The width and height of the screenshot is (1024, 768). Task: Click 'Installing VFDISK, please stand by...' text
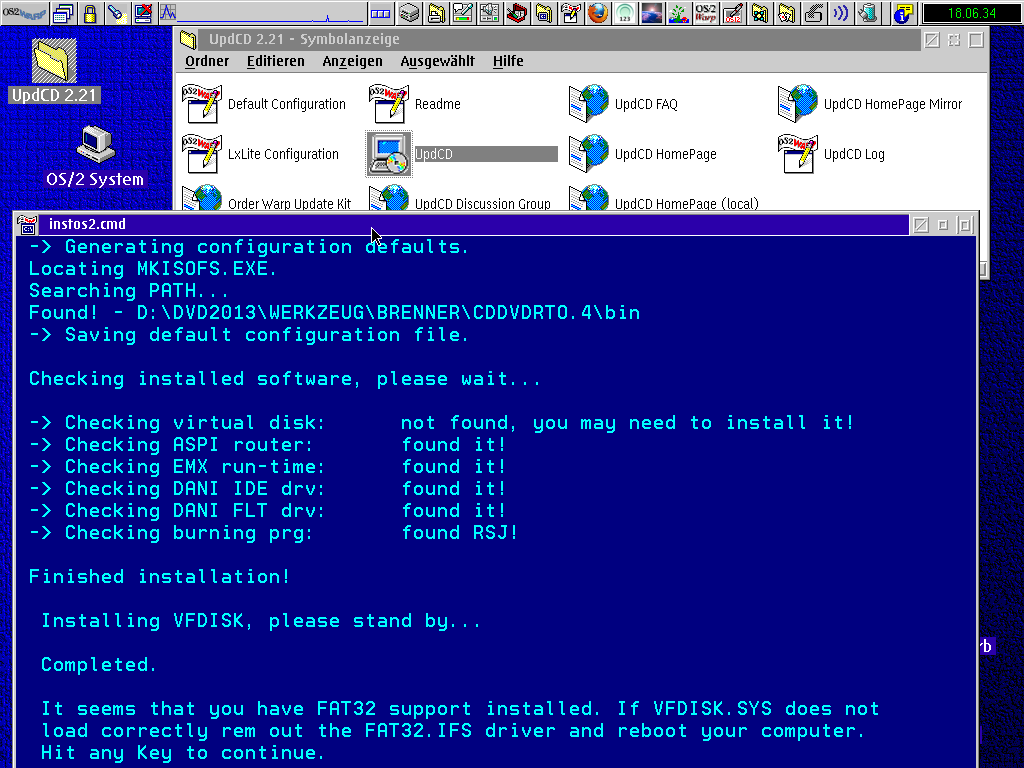[x=261, y=621]
